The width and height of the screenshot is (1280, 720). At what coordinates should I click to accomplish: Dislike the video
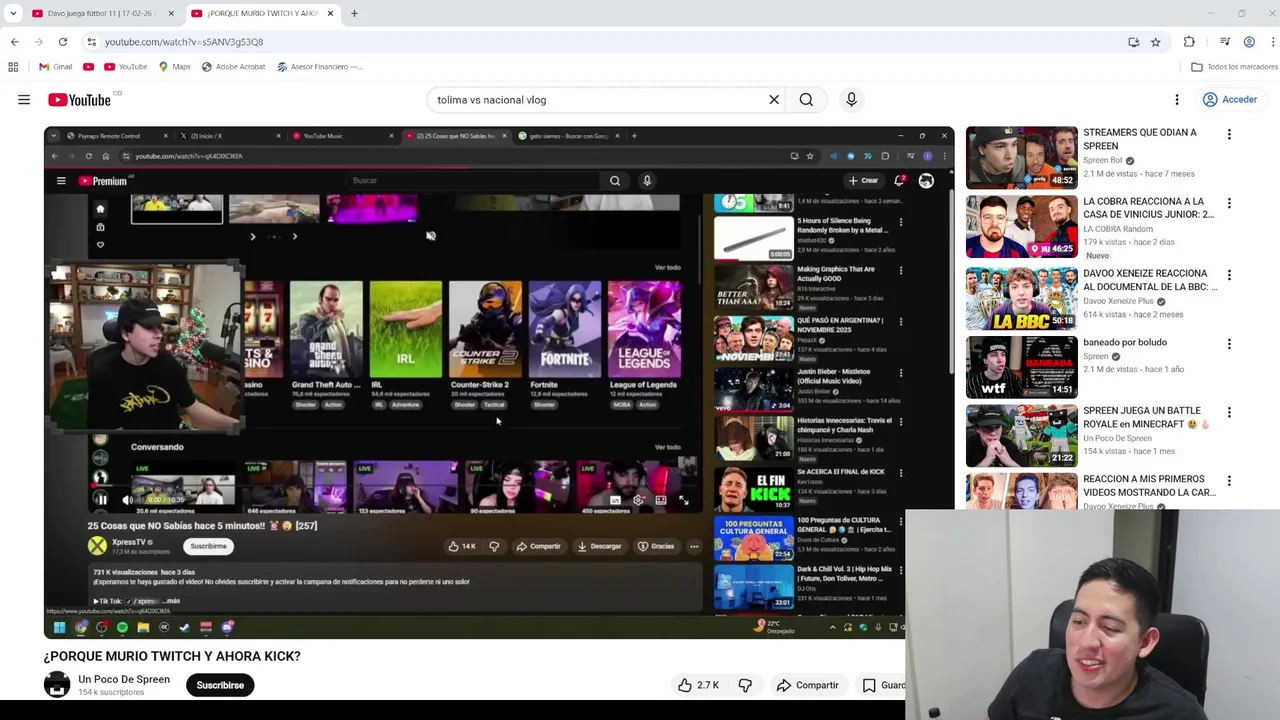[x=745, y=685]
